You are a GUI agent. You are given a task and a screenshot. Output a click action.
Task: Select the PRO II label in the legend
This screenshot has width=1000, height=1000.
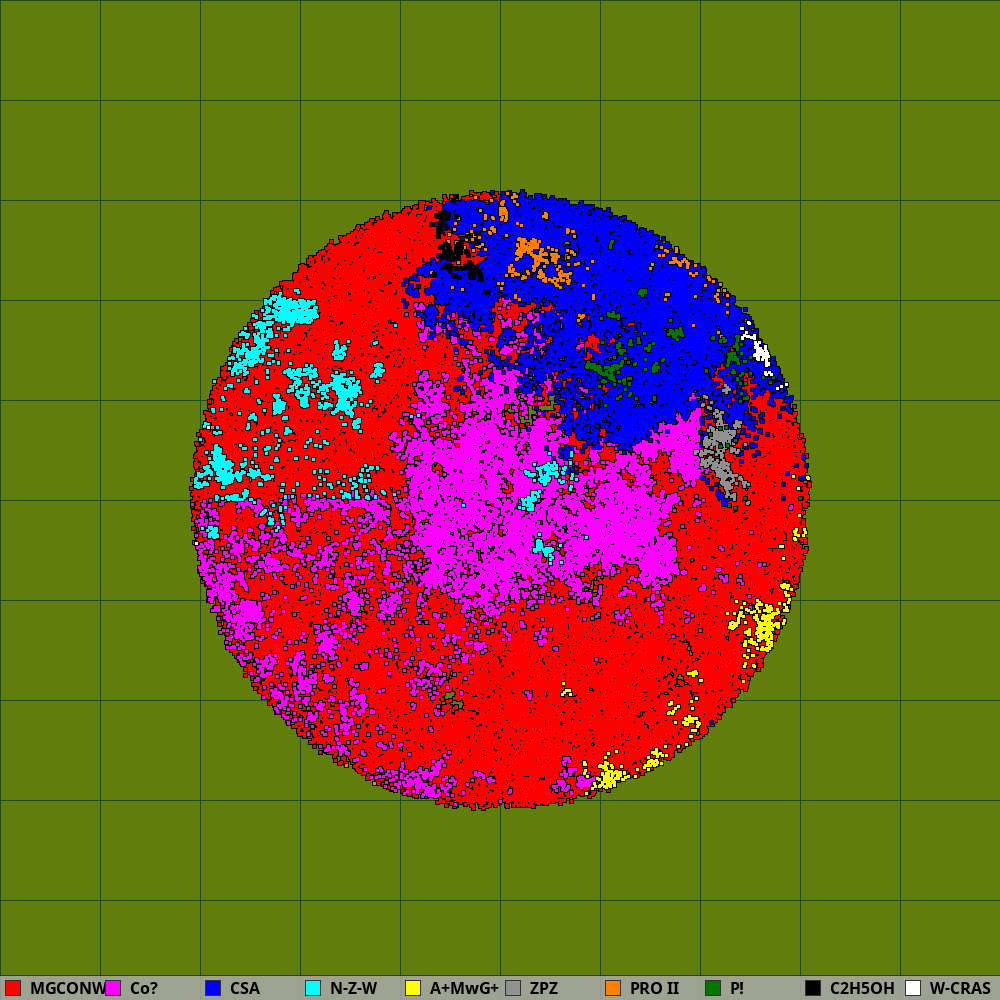point(654,988)
